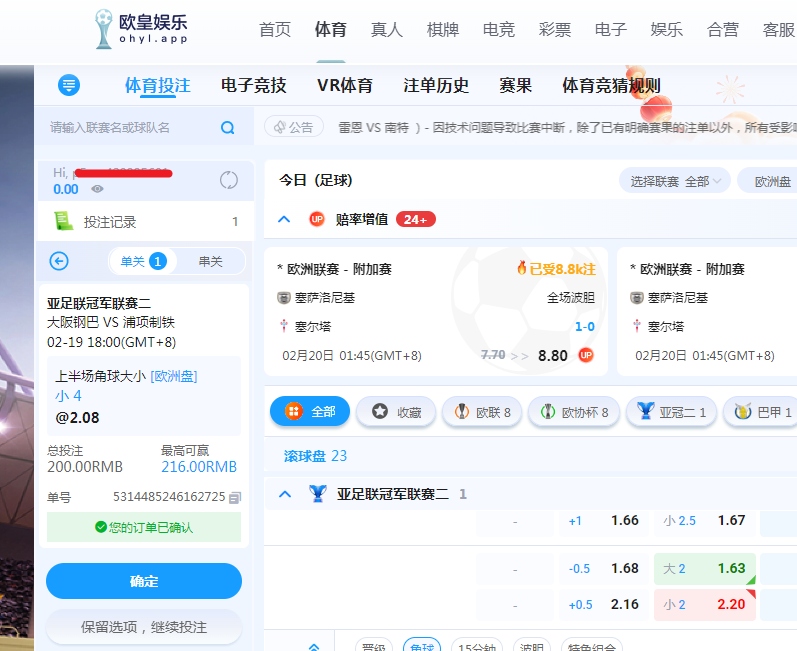Switch to 串关 parlay mode

[x=210, y=261]
